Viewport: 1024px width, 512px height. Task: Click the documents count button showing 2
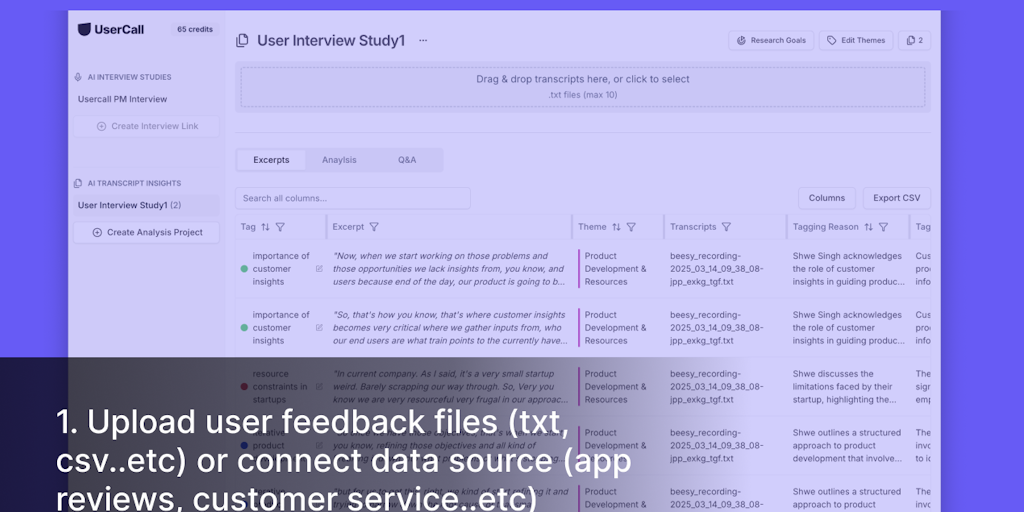click(x=914, y=40)
